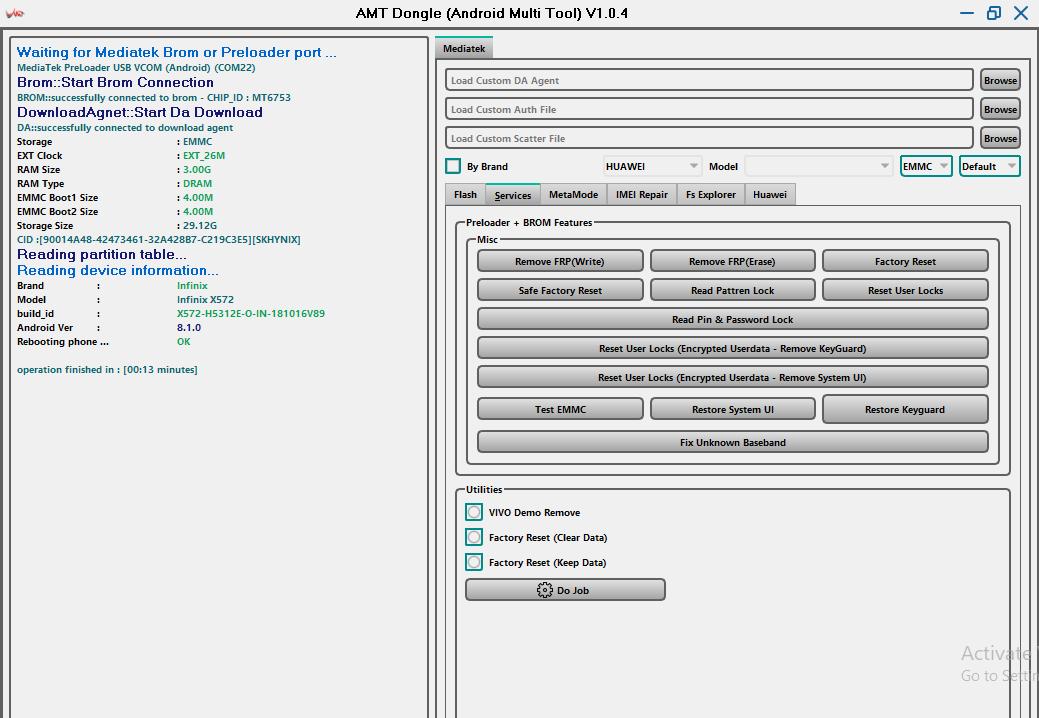Select Factory Reset (Clear Data) option
The width and height of the screenshot is (1039, 718).
point(474,537)
